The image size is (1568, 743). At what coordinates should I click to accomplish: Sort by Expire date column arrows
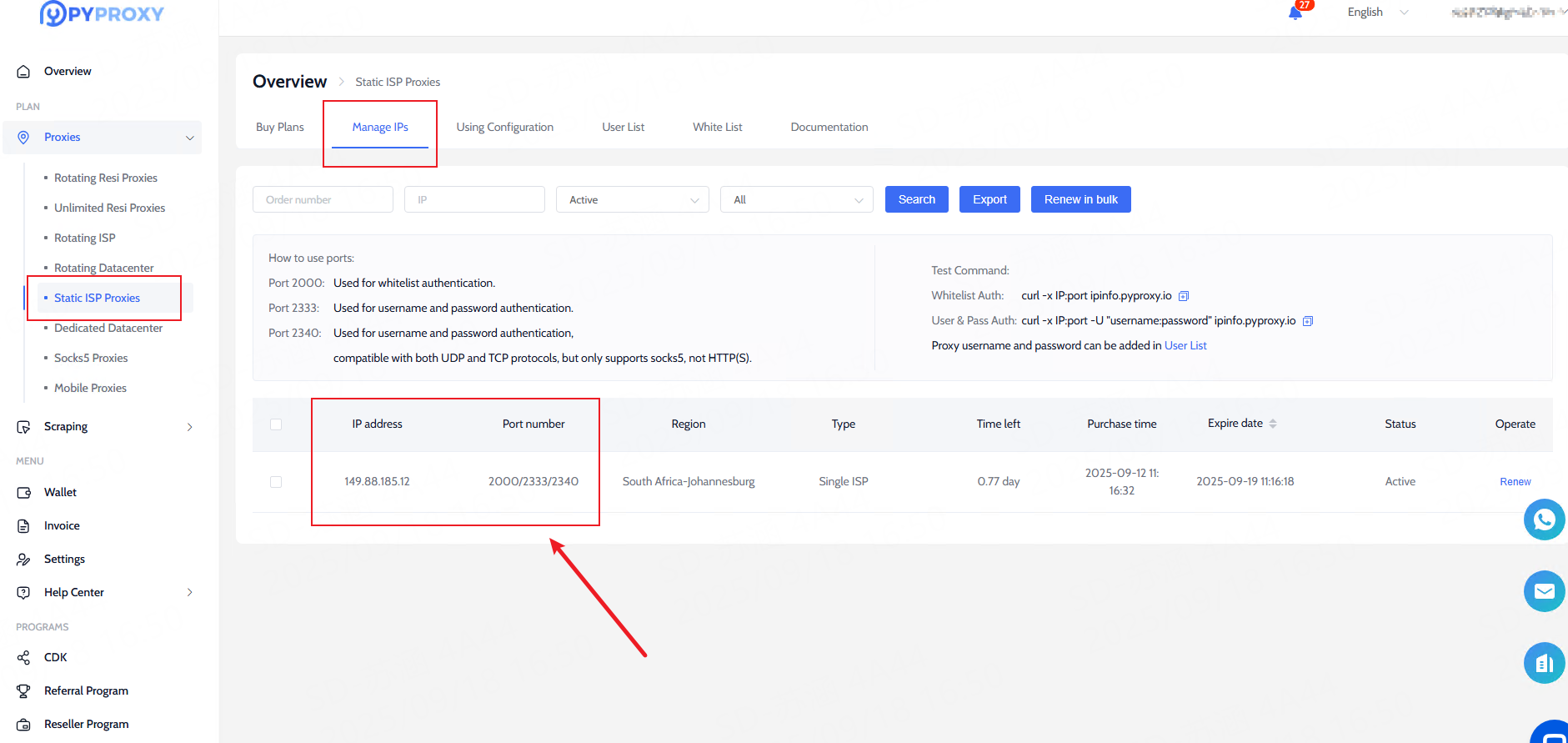(x=1272, y=424)
